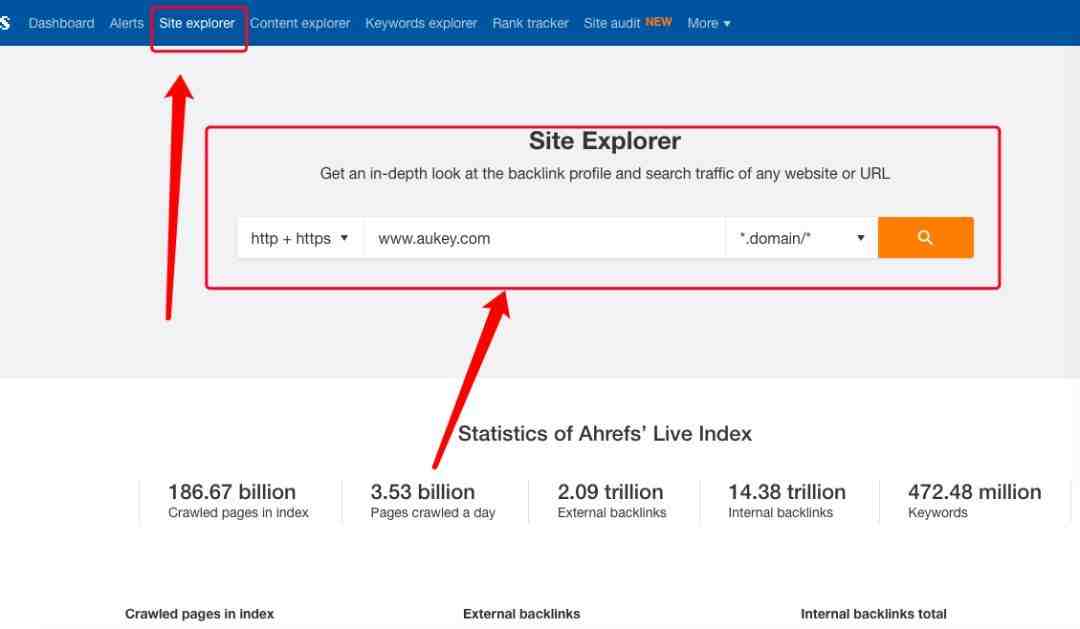Click the Internal backlinks stat label
The height and width of the screenshot is (629, 1080).
click(x=780, y=513)
